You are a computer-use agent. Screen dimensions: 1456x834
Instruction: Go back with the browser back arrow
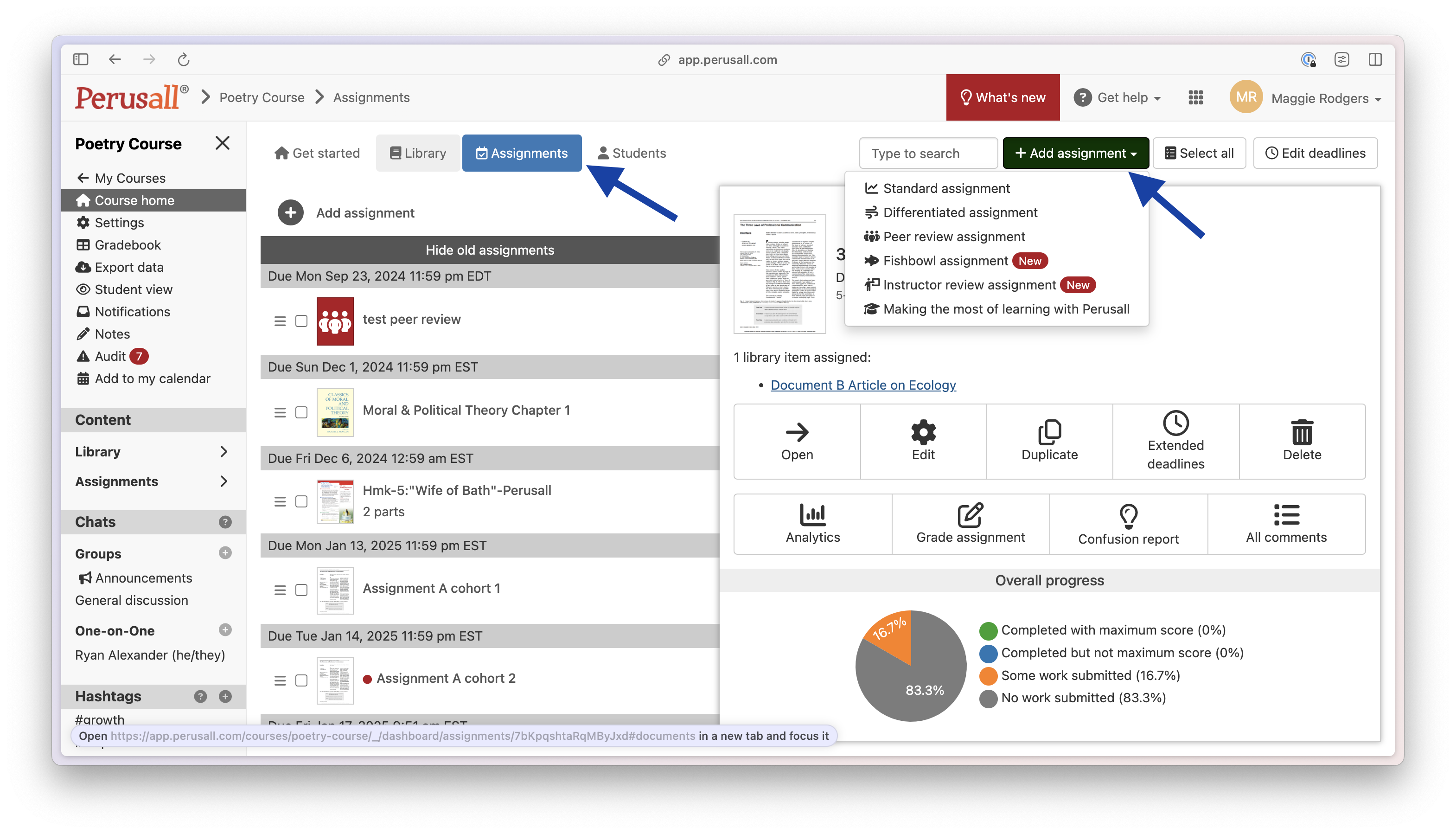point(115,59)
